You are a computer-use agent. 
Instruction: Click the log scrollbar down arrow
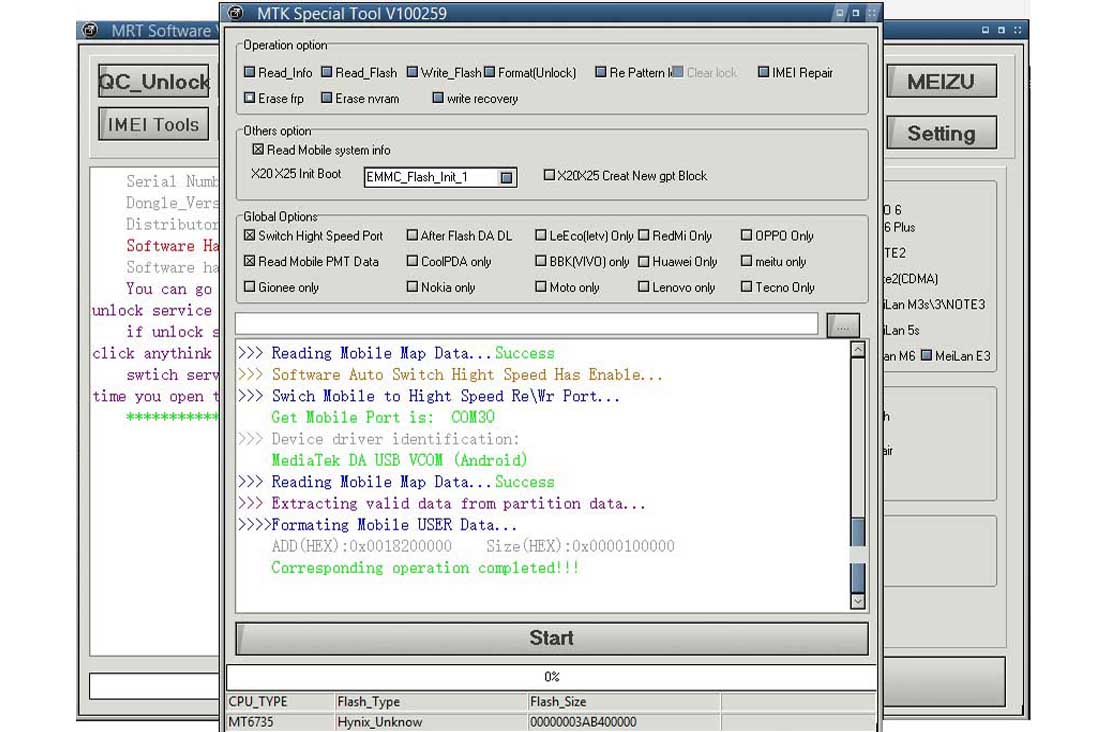click(x=858, y=602)
